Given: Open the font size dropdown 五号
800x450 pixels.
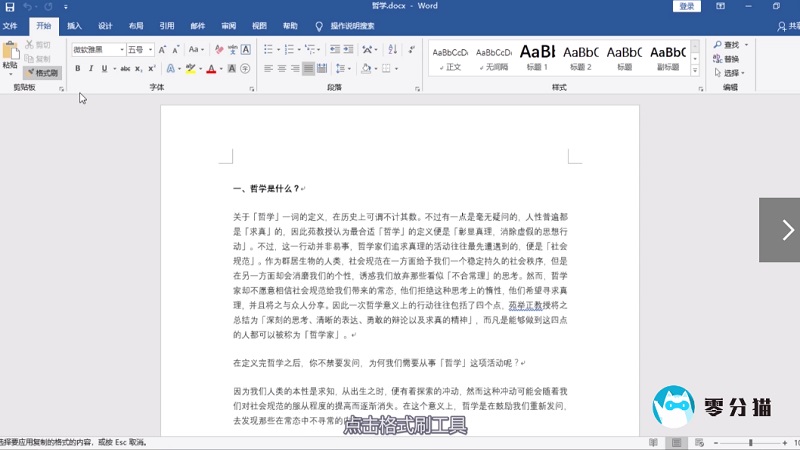Looking at the screenshot, I should [138, 49].
